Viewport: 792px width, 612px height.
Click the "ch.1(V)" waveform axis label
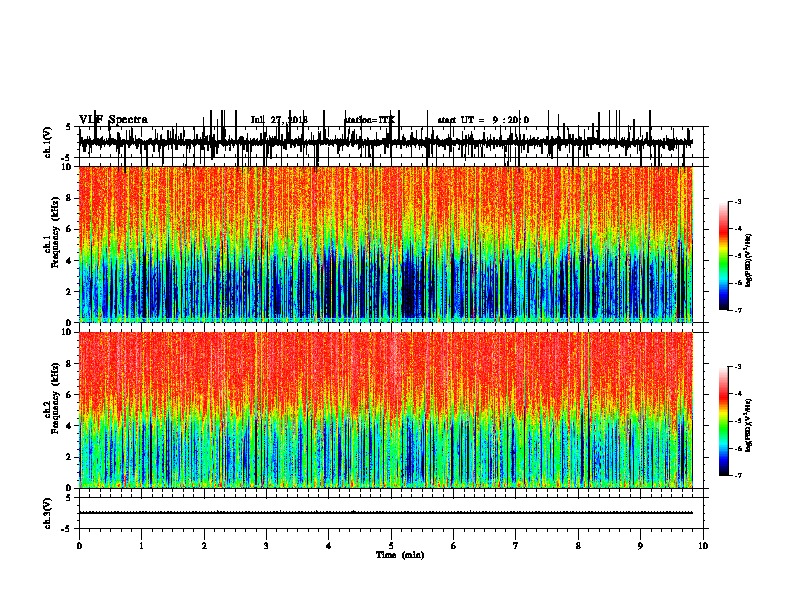tap(47, 142)
